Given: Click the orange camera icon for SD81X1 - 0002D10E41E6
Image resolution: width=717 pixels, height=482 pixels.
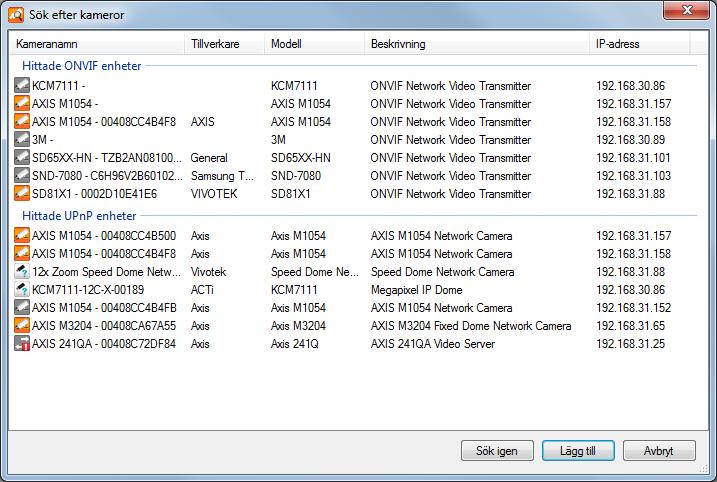Looking at the screenshot, I should (21, 193).
